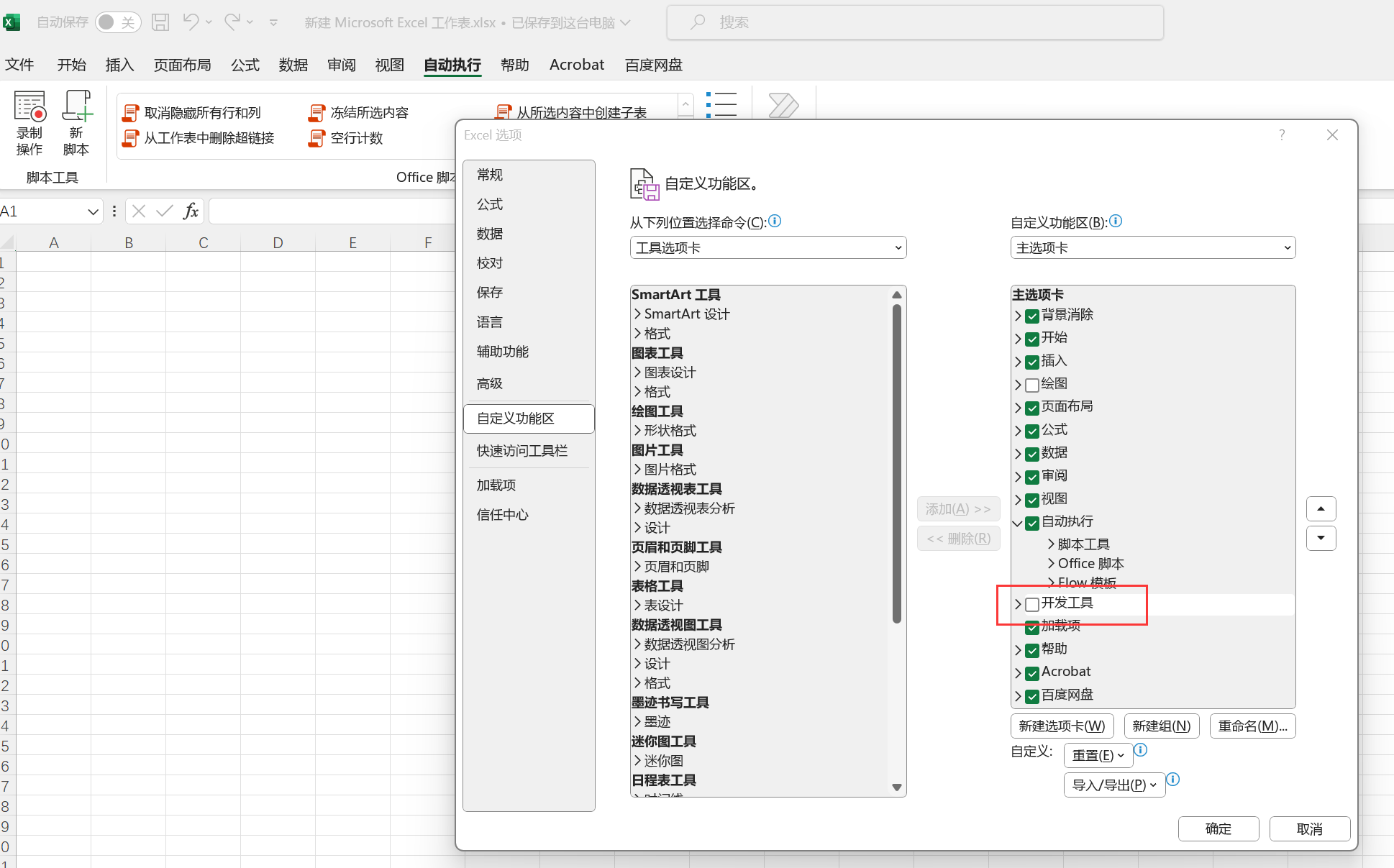Click info icon beside 从下列位置选择命令
Screen dimensions: 1394x868
[x=775, y=221]
